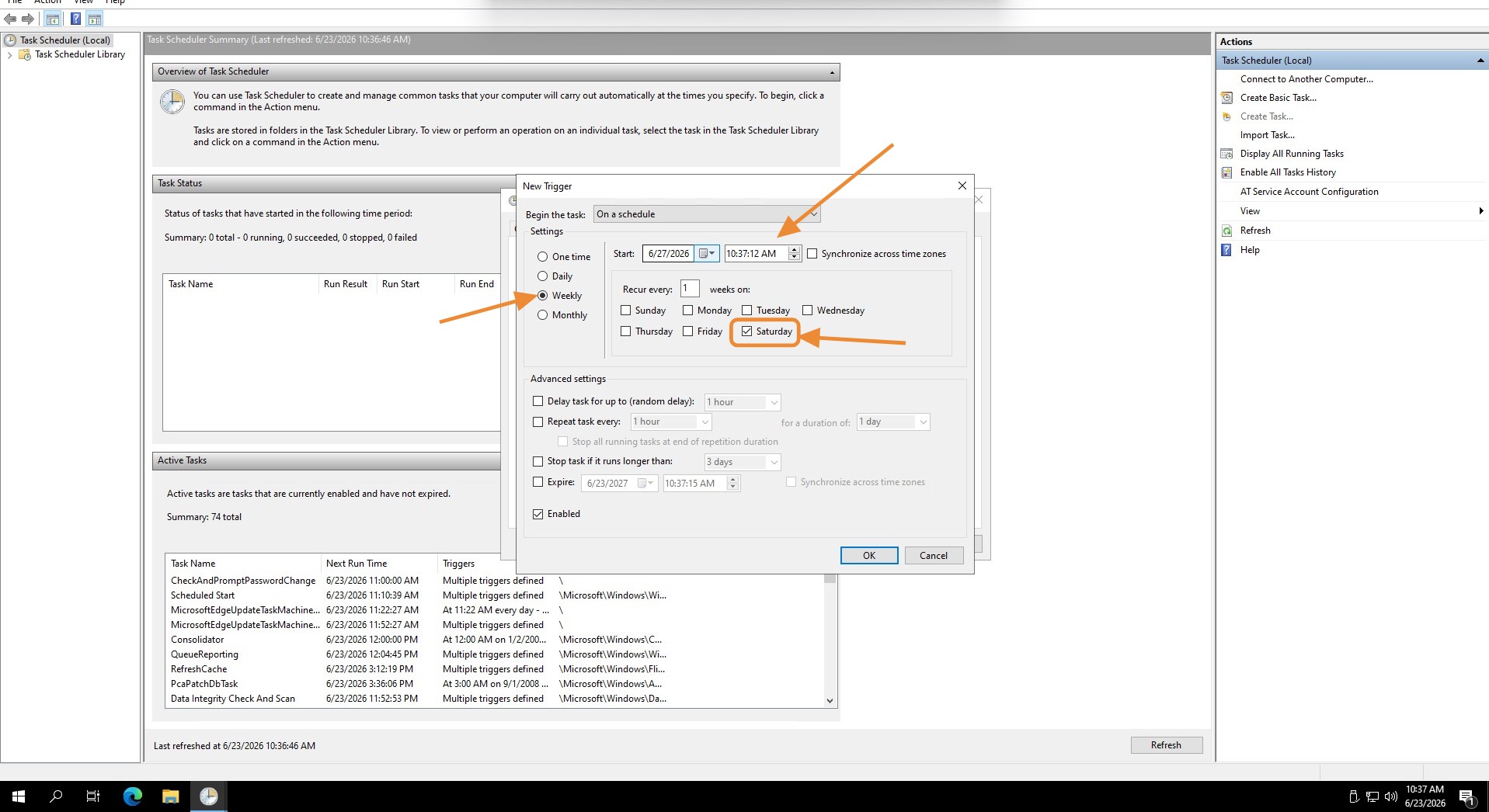
Task: Click the Help toolbar icon with question mark
Action: (x=75, y=19)
